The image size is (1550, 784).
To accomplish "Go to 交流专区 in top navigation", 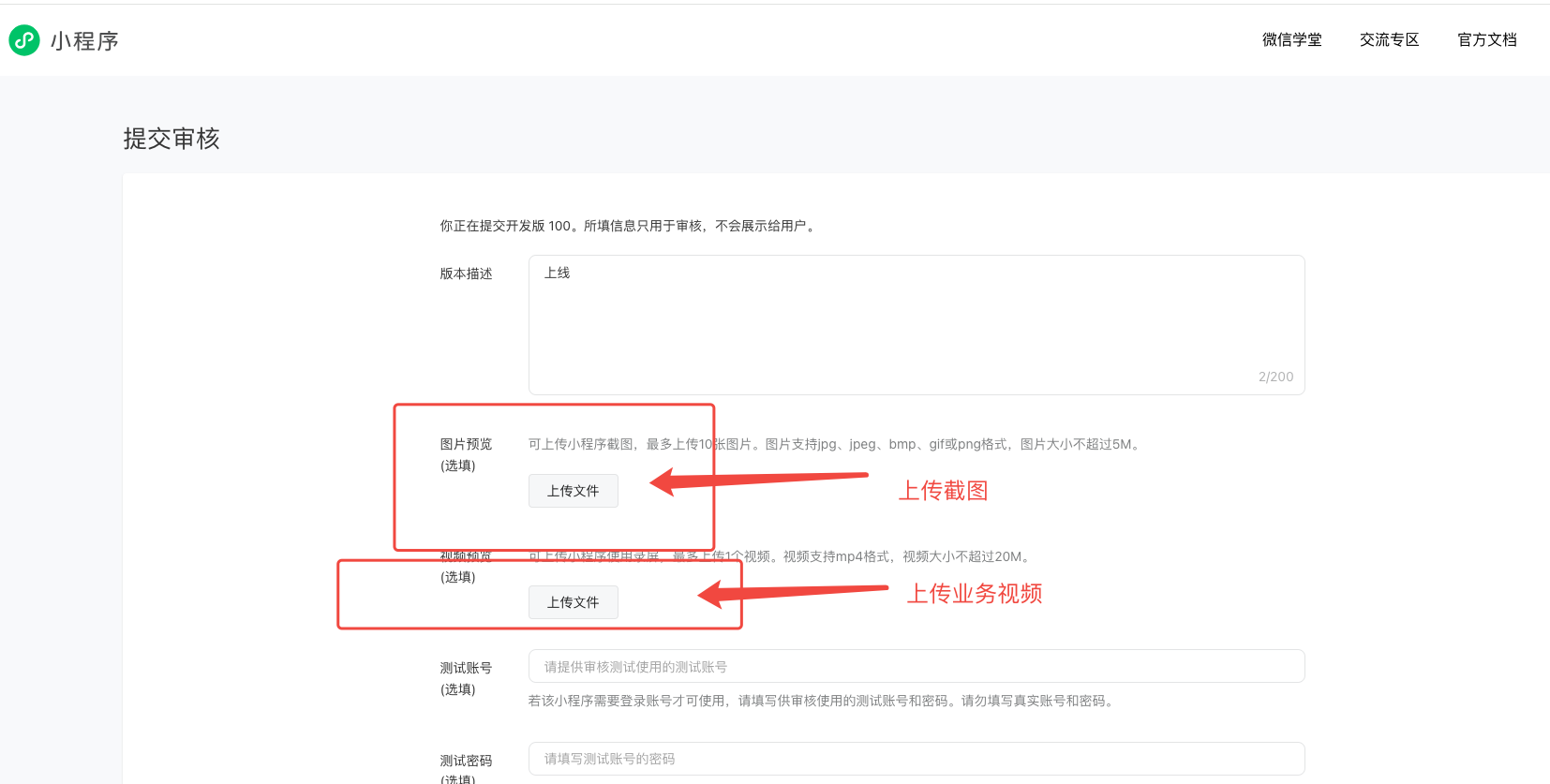I will [x=1389, y=39].
